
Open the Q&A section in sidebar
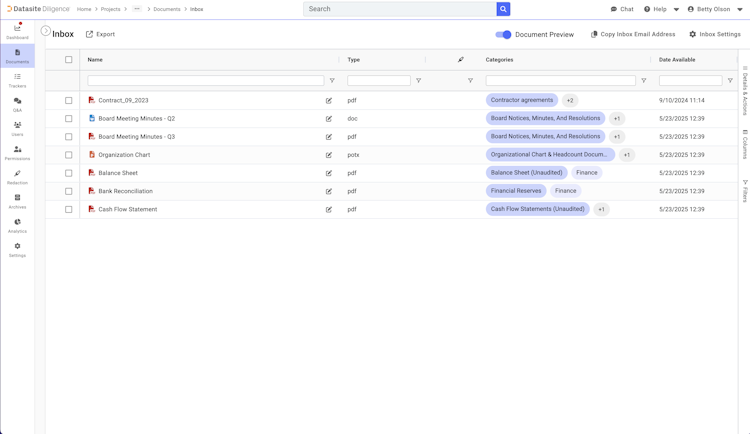click(x=17, y=104)
